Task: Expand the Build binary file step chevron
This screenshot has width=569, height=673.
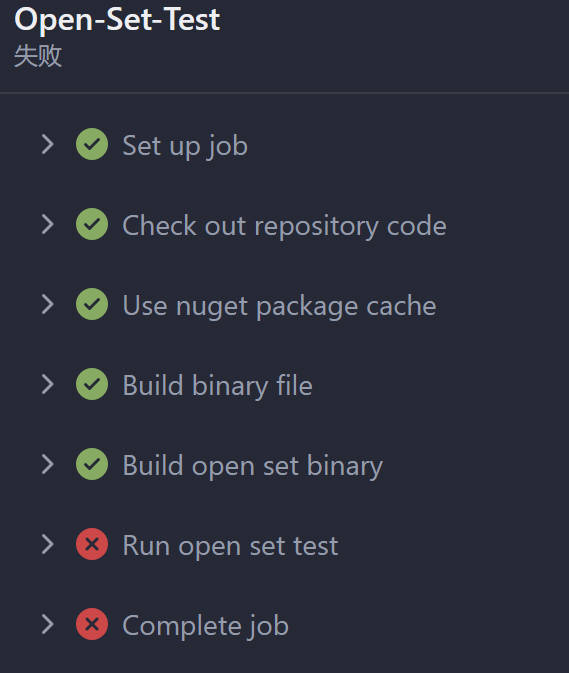Action: click(48, 384)
